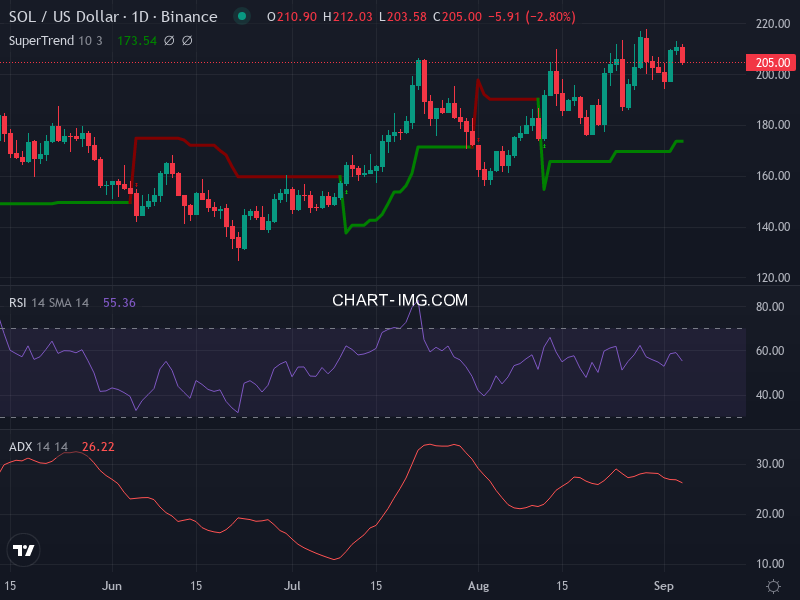Select the SuperTrend 10 3 indicator label

point(56,40)
